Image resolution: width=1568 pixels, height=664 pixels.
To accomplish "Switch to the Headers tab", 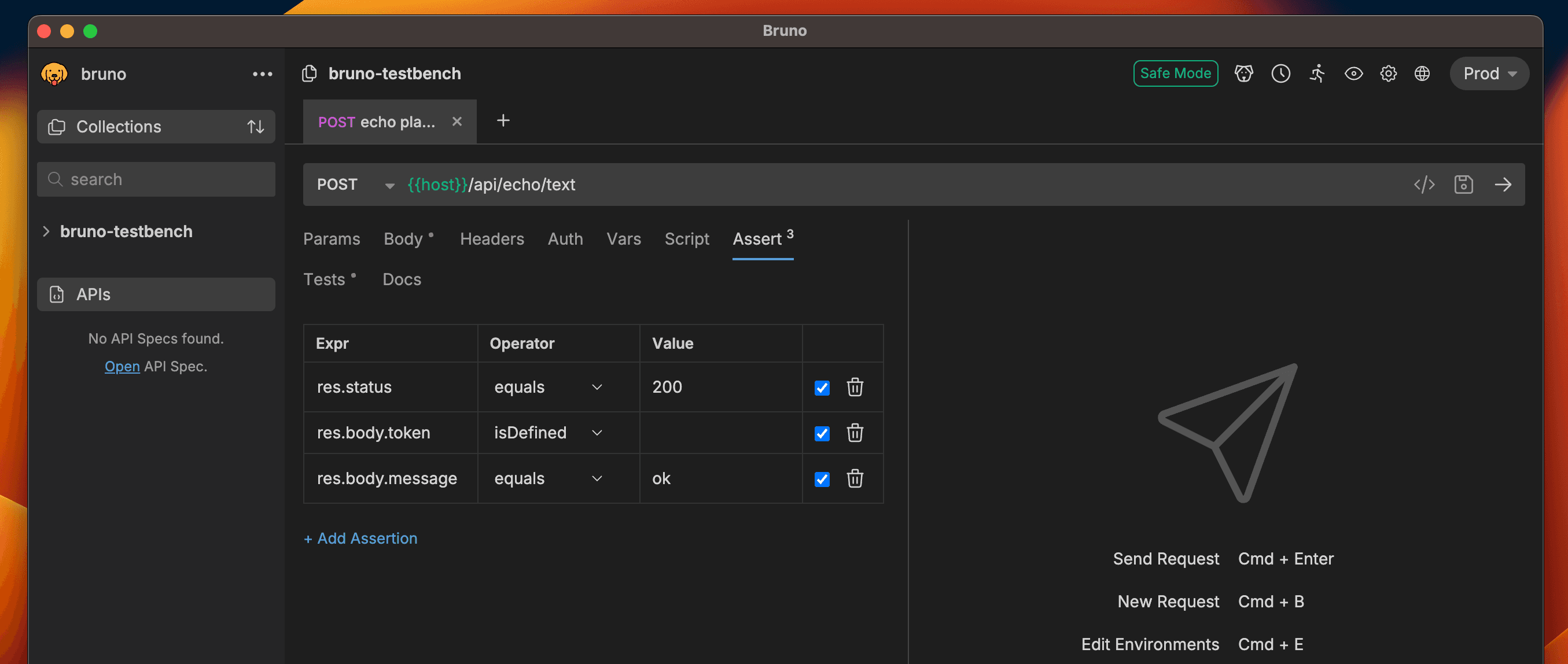I will point(492,238).
